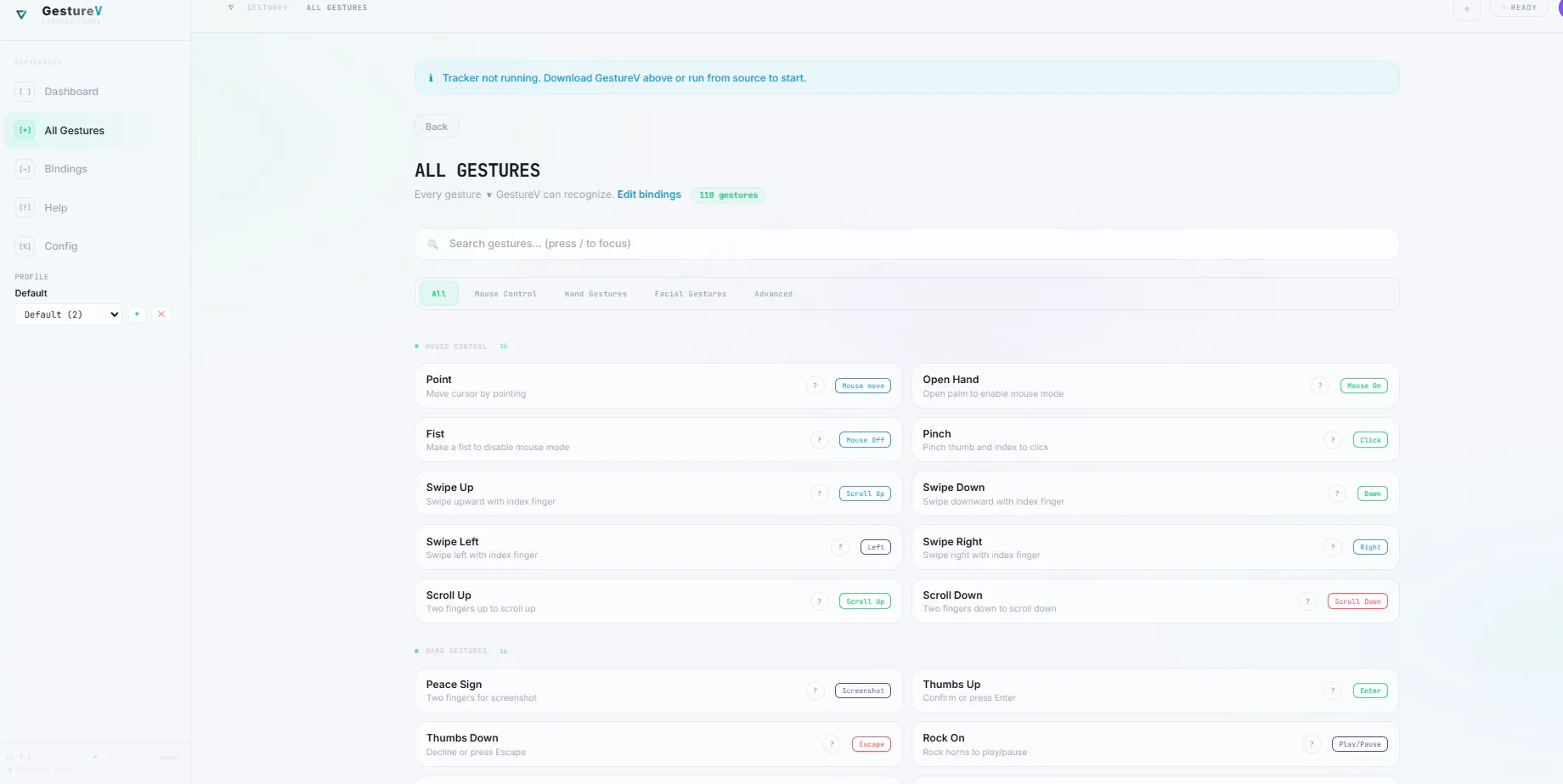Screen dimensions: 1563x784
Task: Switch to the Hand Gestures filter tab
Action: (595, 294)
